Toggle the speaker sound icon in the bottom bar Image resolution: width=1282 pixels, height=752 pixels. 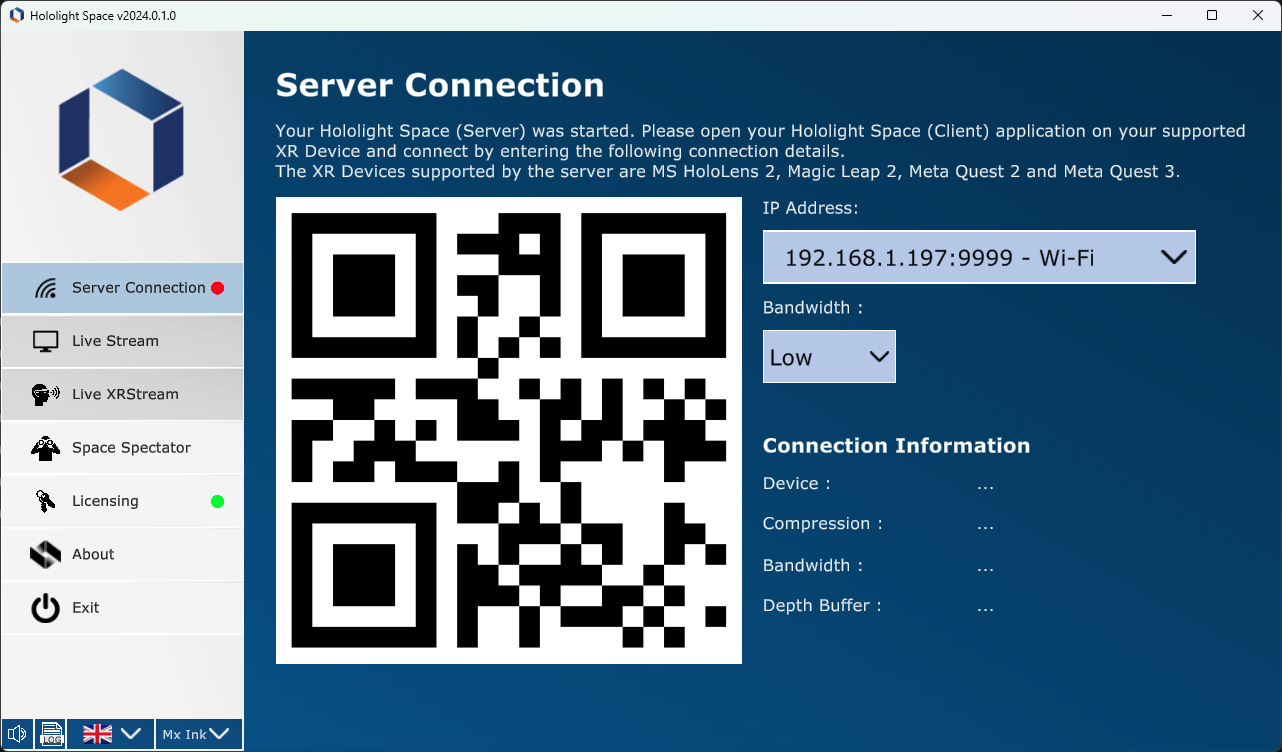click(17, 734)
